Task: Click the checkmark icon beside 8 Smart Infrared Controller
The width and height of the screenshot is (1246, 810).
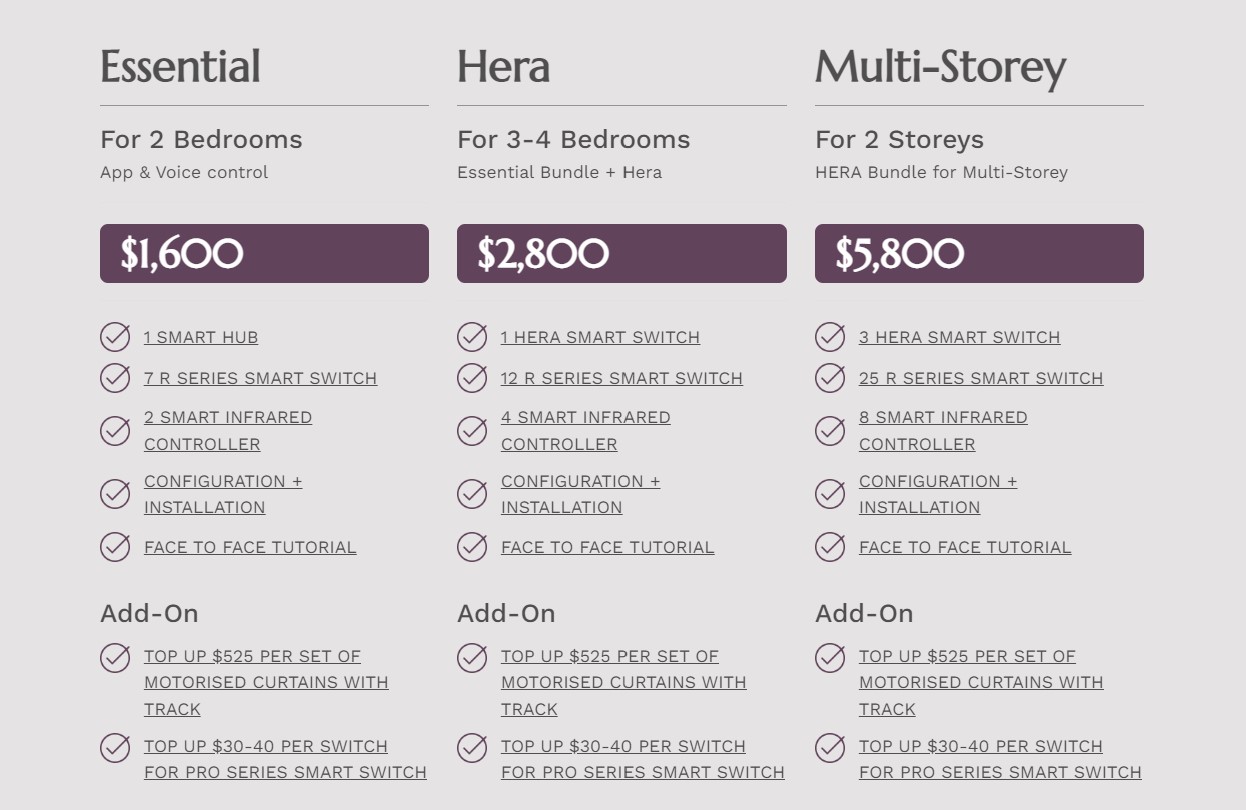Action: coord(830,430)
